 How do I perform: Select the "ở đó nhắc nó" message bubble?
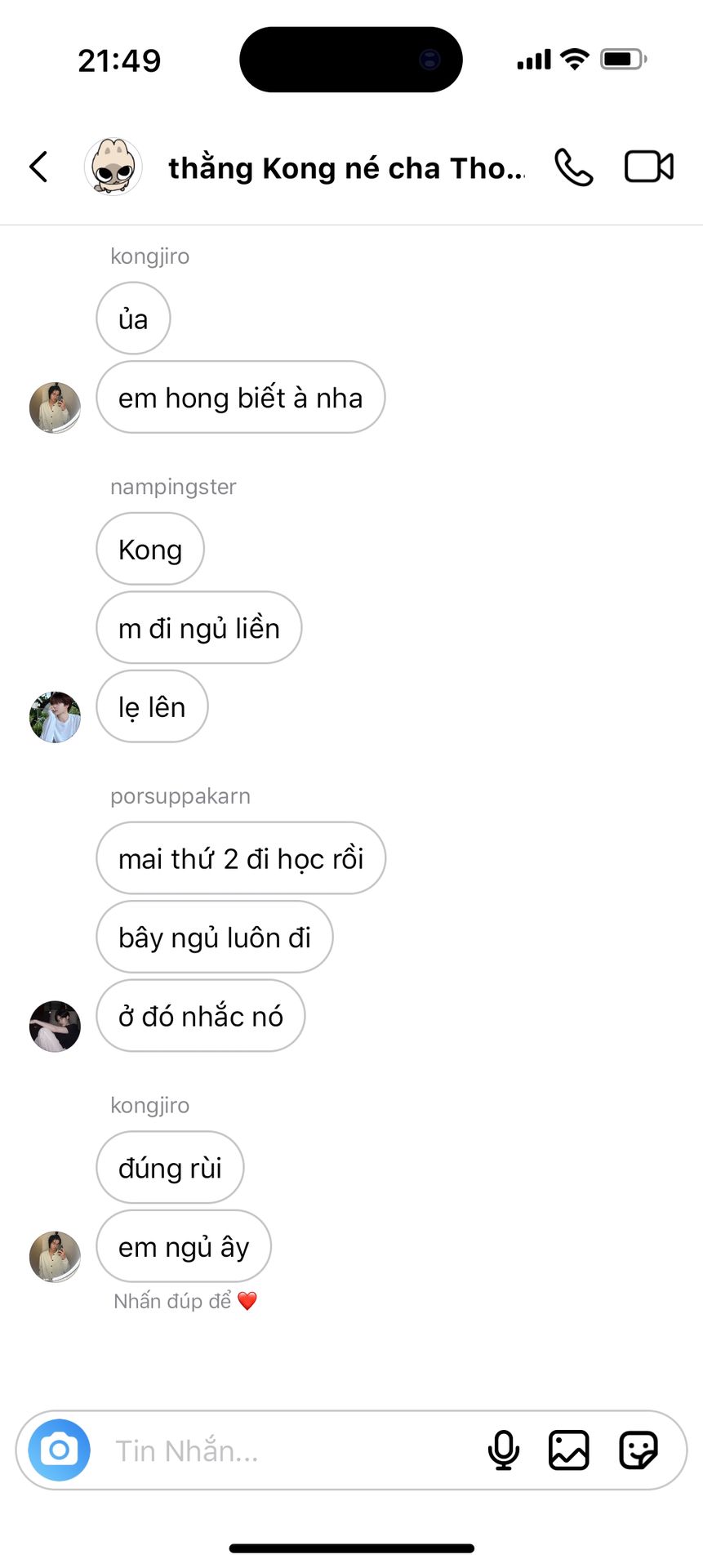point(201,1016)
